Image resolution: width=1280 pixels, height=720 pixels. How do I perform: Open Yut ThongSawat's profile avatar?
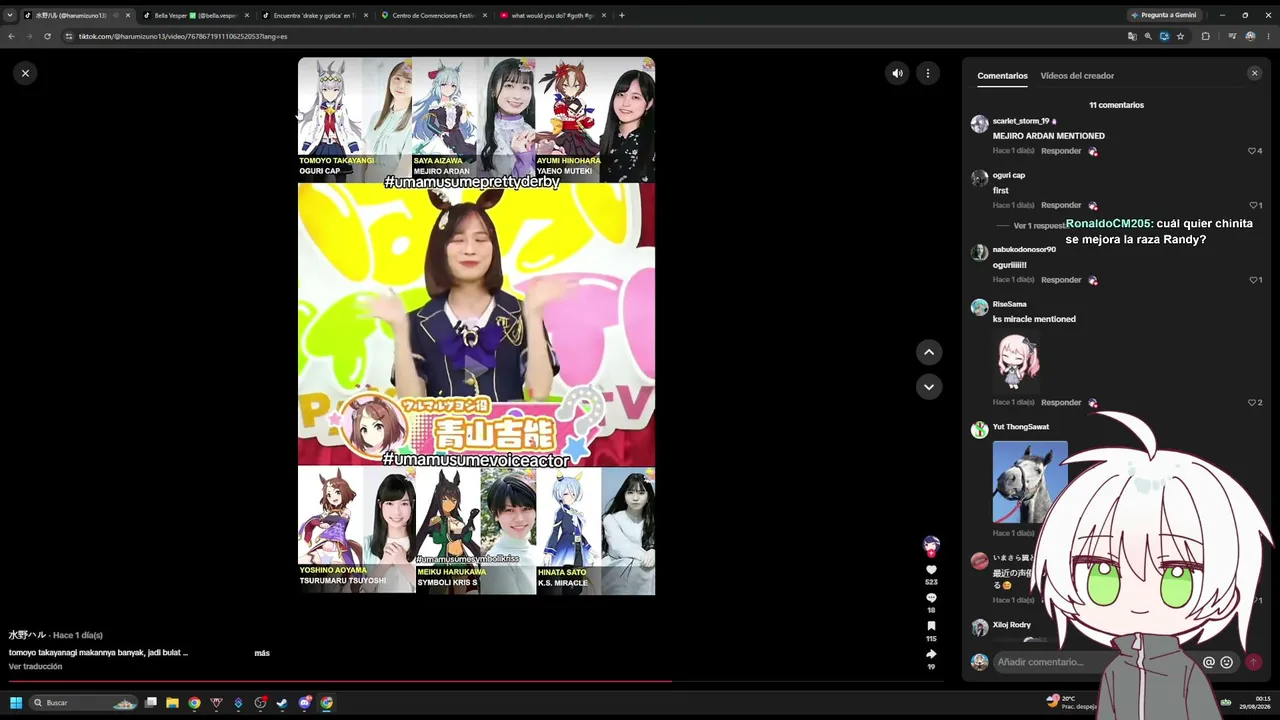[979, 430]
